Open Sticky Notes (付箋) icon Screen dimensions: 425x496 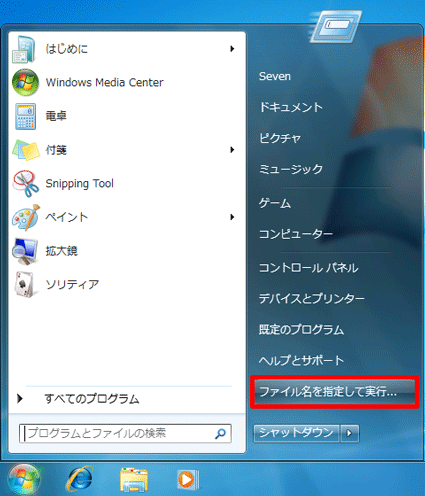pos(25,150)
